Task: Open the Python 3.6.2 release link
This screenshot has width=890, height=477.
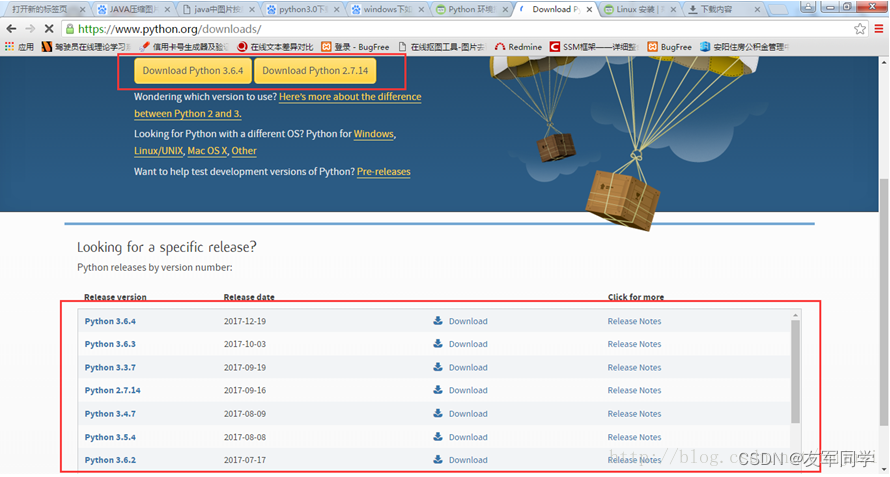Action: [110, 460]
